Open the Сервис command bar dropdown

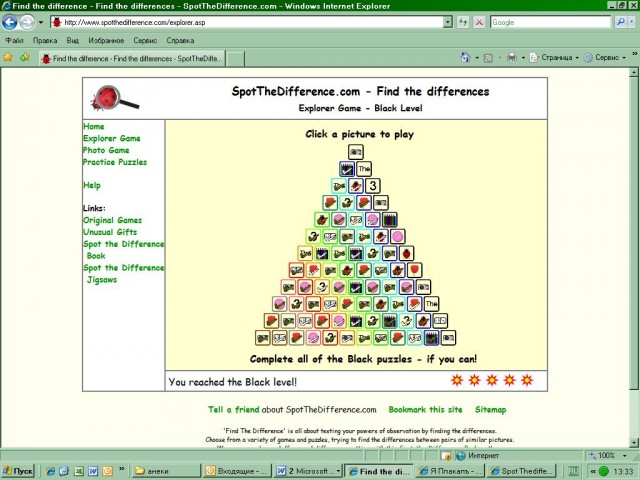click(x=605, y=58)
